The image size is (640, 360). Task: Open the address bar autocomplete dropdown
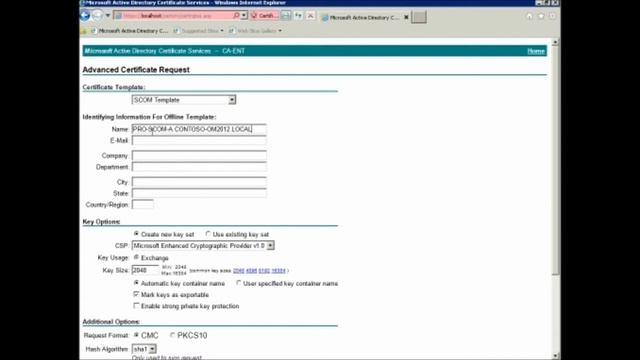pyautogui.click(x=244, y=16)
